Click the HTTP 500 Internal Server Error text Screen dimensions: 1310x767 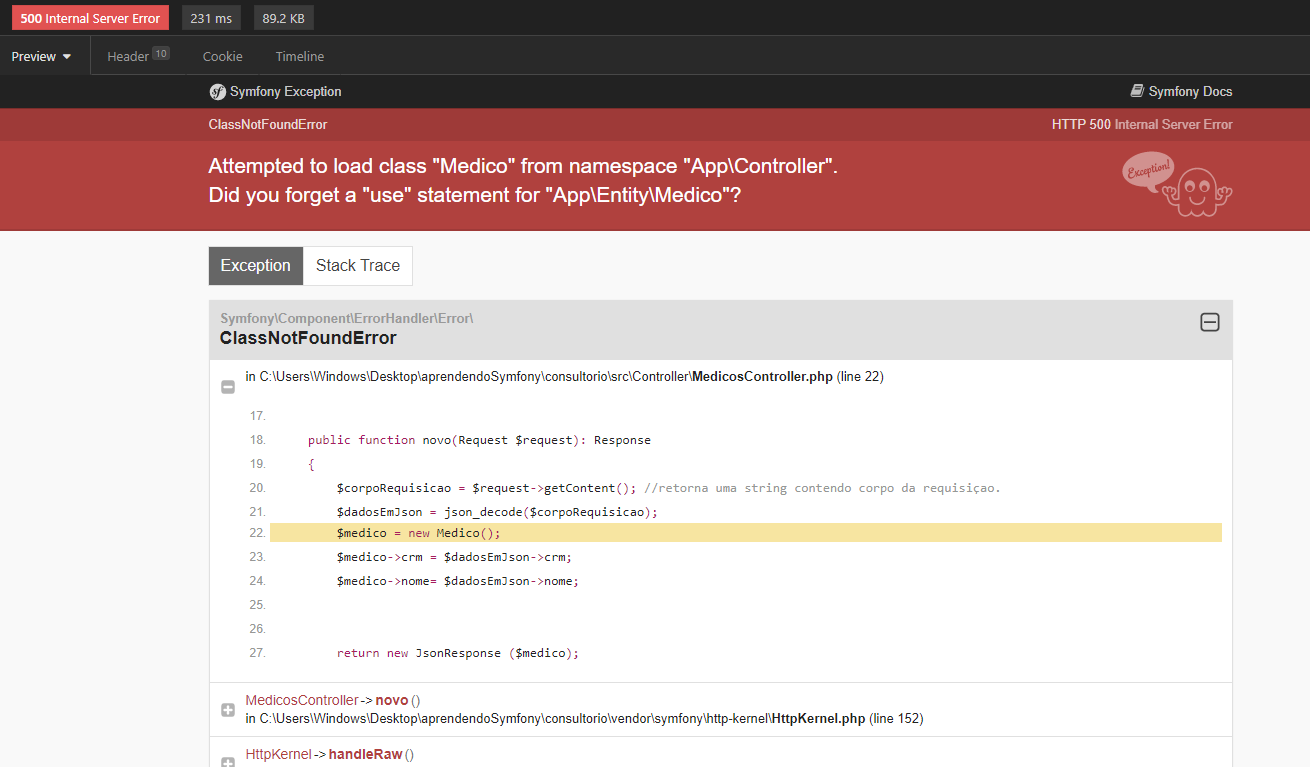tap(1142, 125)
